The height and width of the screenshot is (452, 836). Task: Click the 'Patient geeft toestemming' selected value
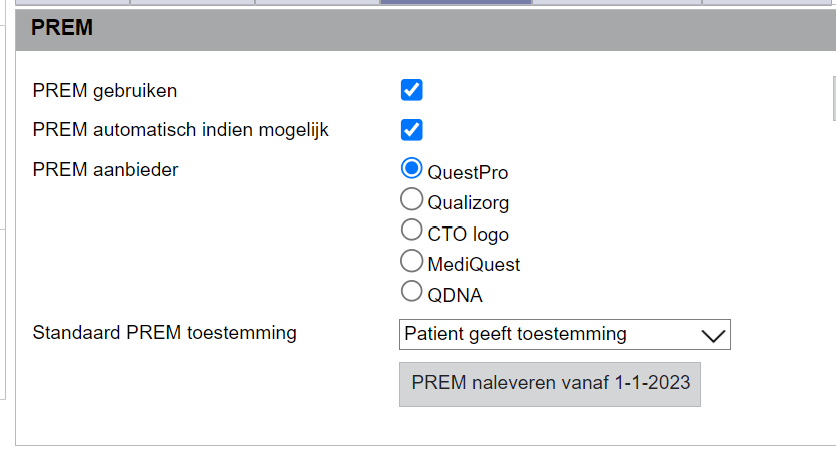pos(515,334)
